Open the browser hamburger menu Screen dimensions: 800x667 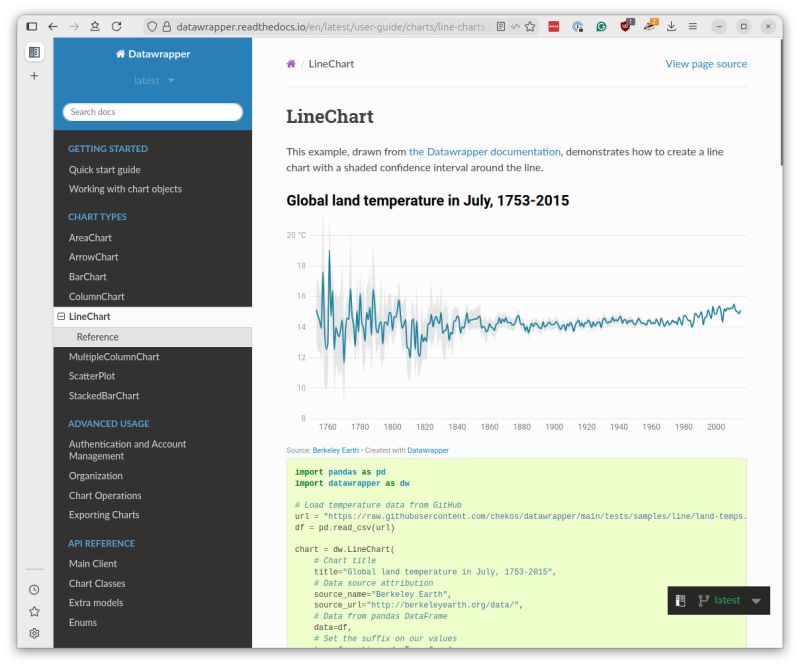(693, 26)
